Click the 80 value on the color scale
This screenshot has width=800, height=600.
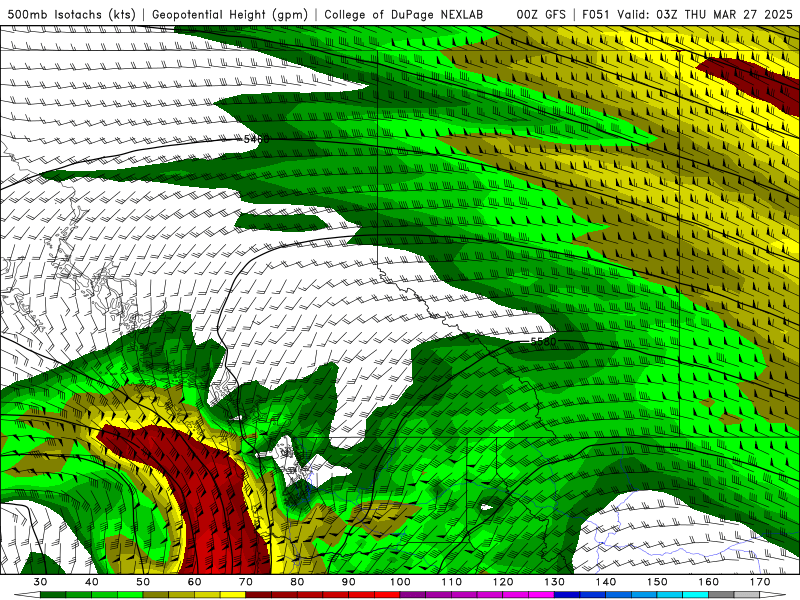pos(297,582)
